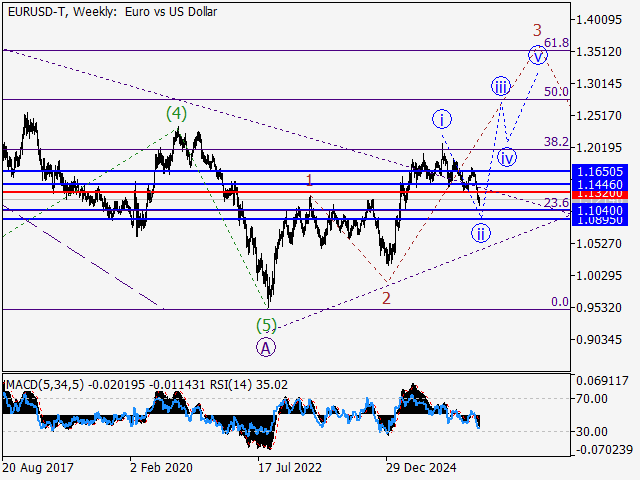This screenshot has width=640, height=480.
Task: Click the 17 Jul 2022 date marker
Action: [x=290, y=467]
